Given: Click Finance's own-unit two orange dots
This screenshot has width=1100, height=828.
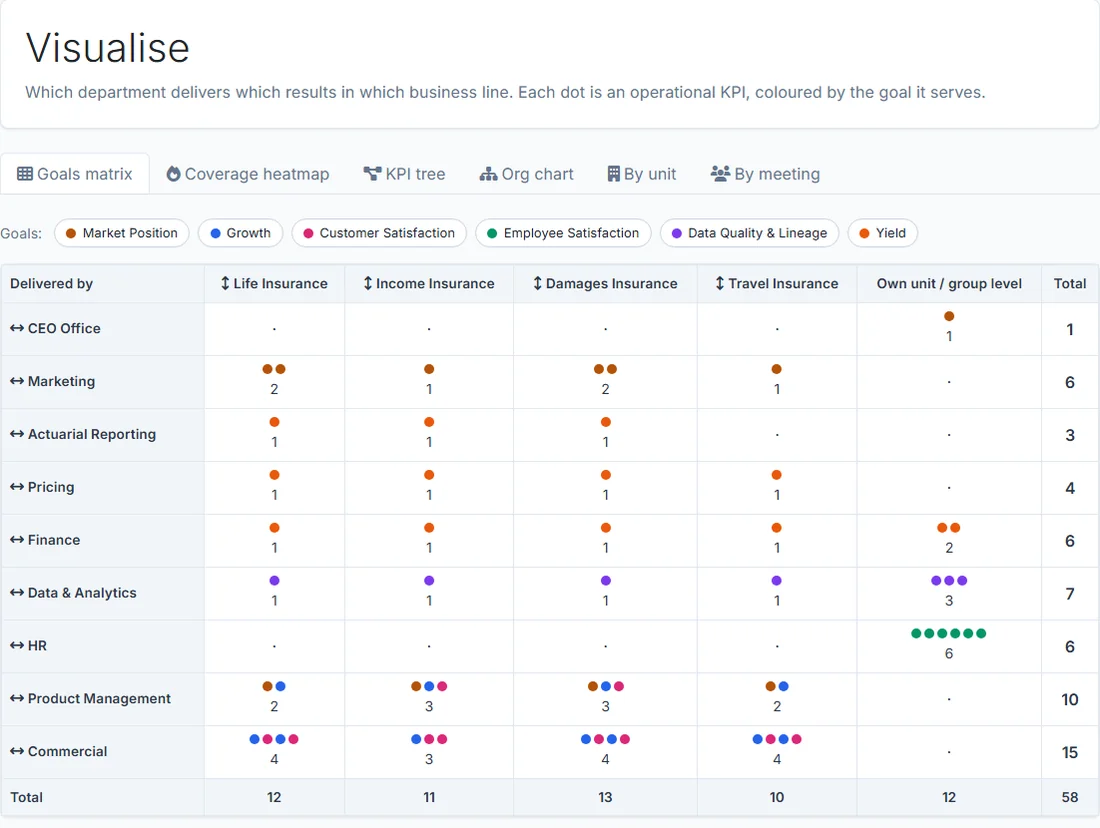Looking at the screenshot, I should (948, 528).
